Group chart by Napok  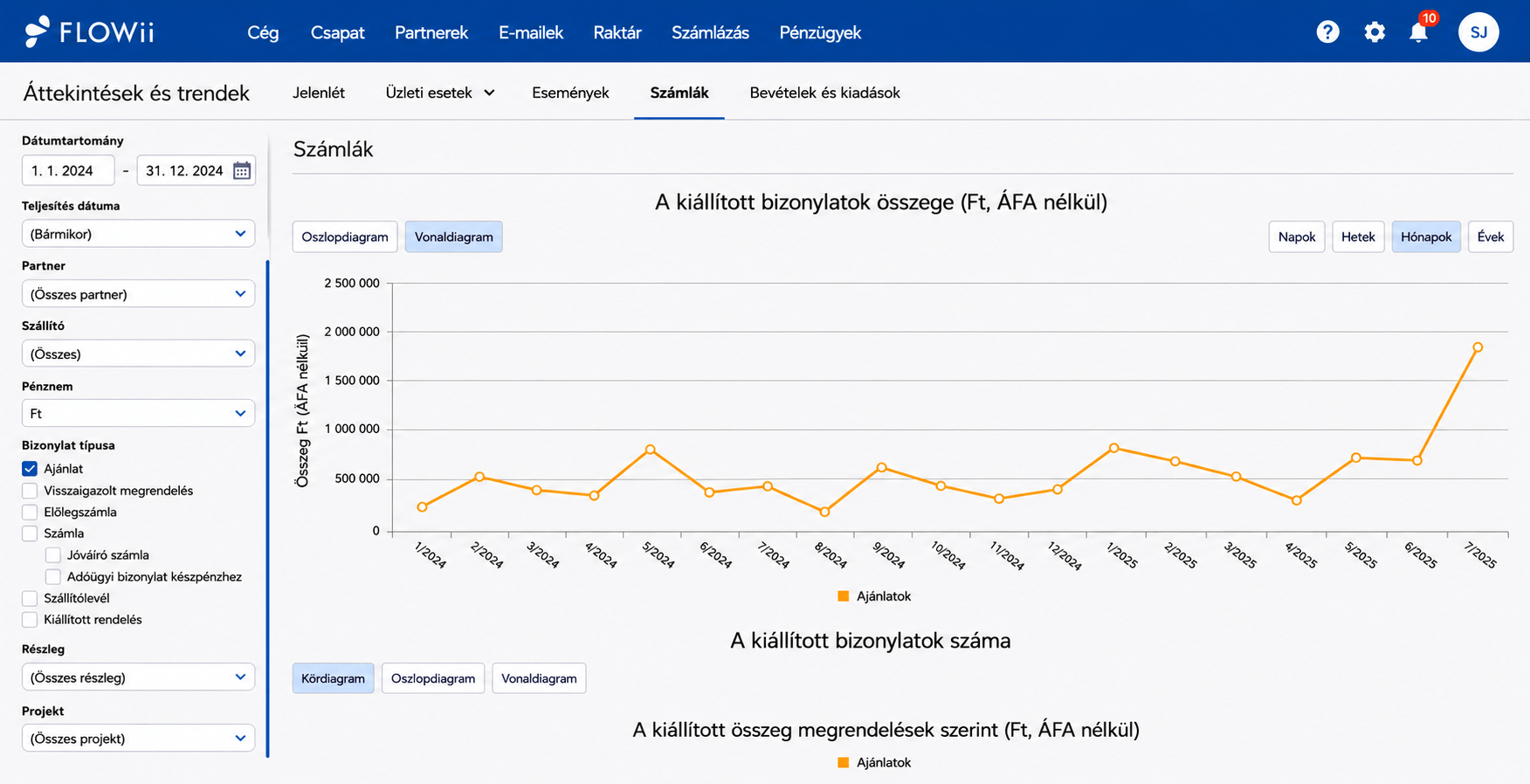tap(1297, 237)
